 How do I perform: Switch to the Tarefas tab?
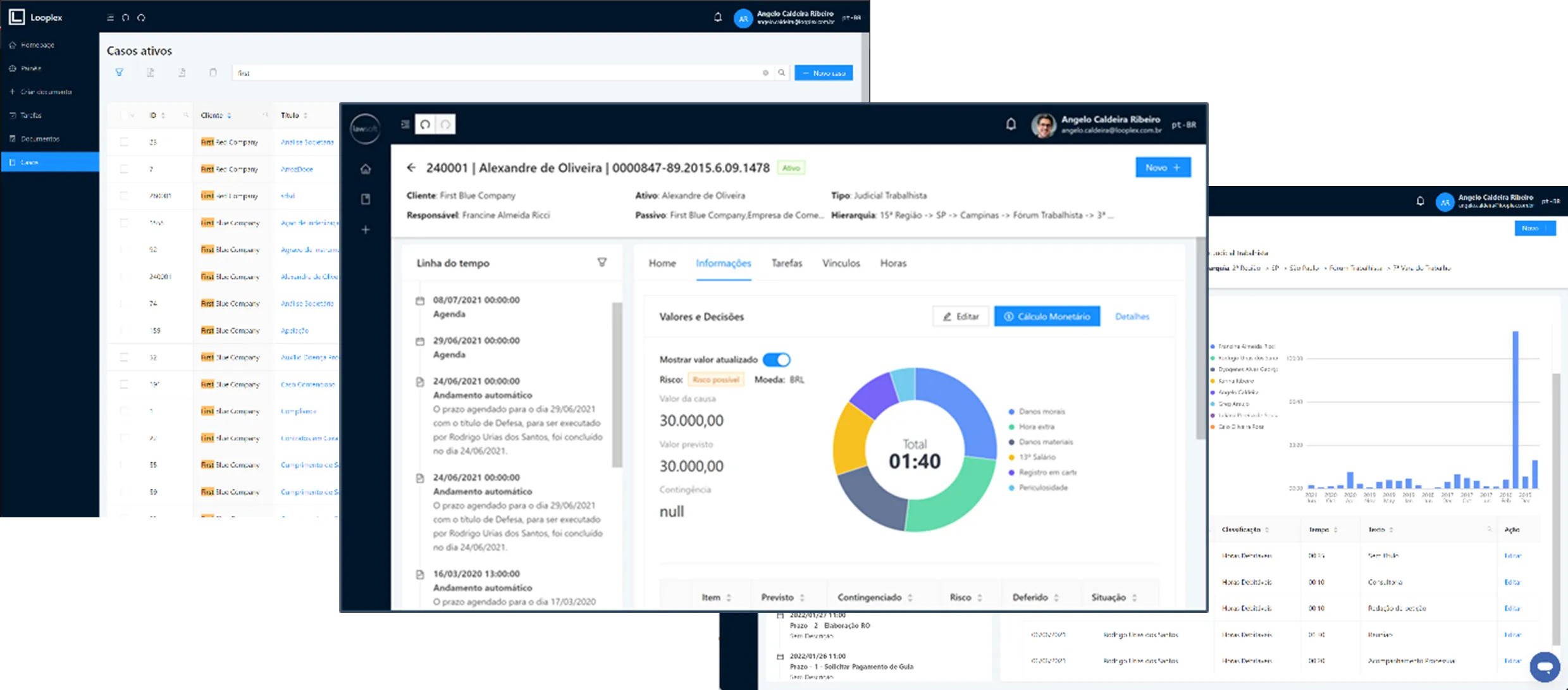(787, 263)
